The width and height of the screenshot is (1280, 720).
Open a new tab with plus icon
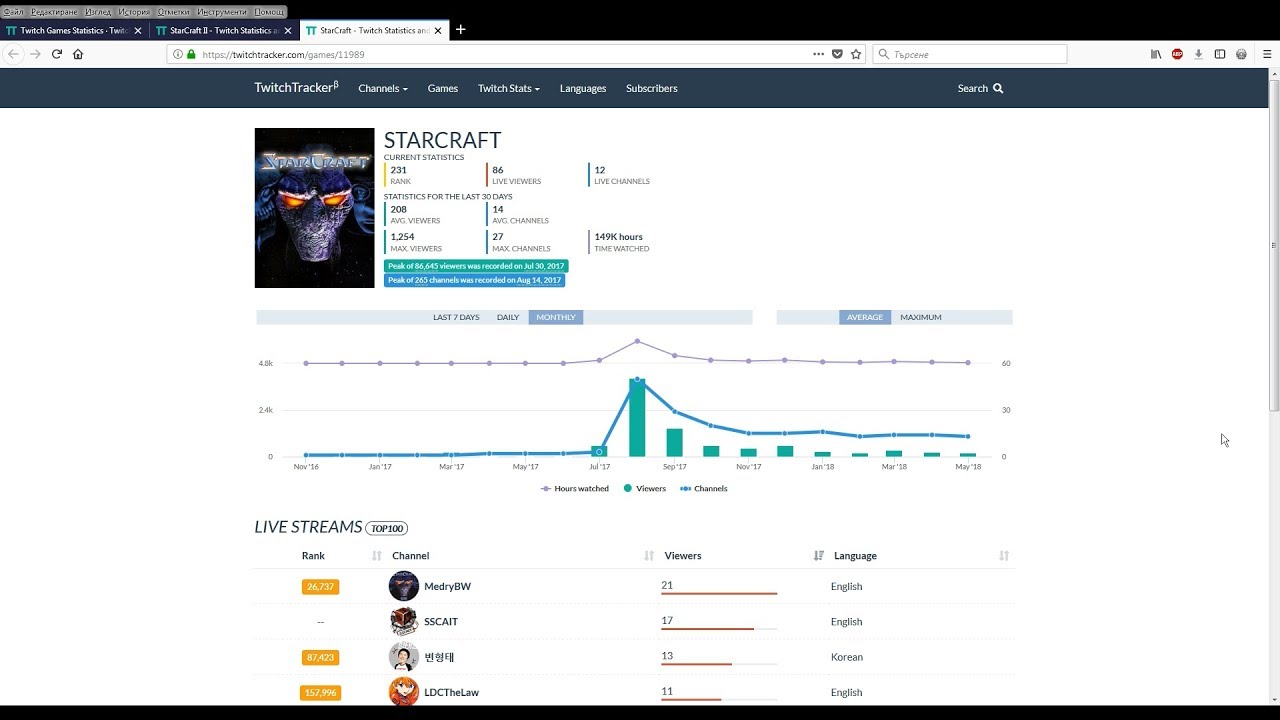click(460, 30)
